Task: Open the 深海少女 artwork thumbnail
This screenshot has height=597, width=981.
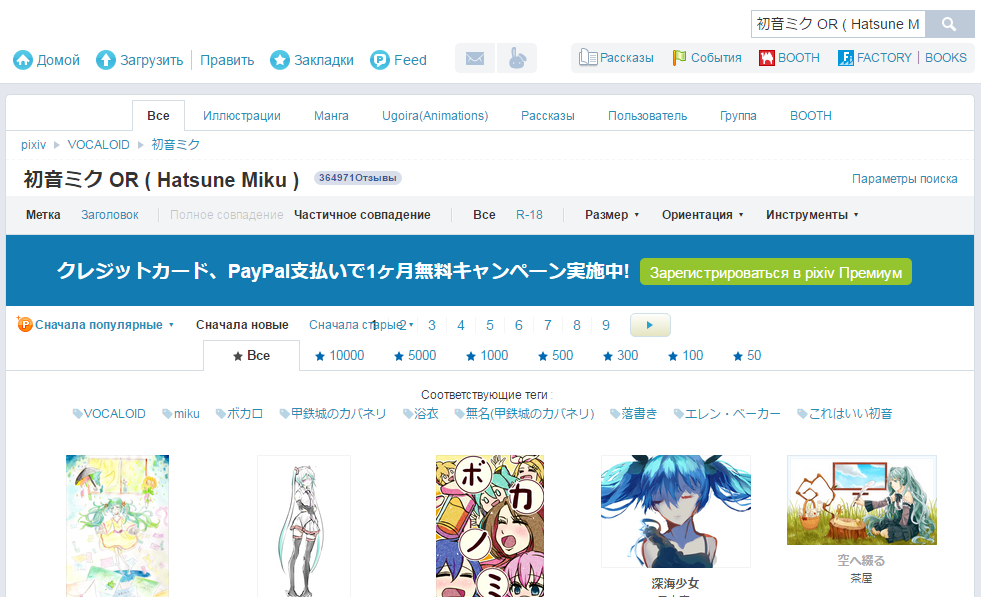Action: click(676, 511)
